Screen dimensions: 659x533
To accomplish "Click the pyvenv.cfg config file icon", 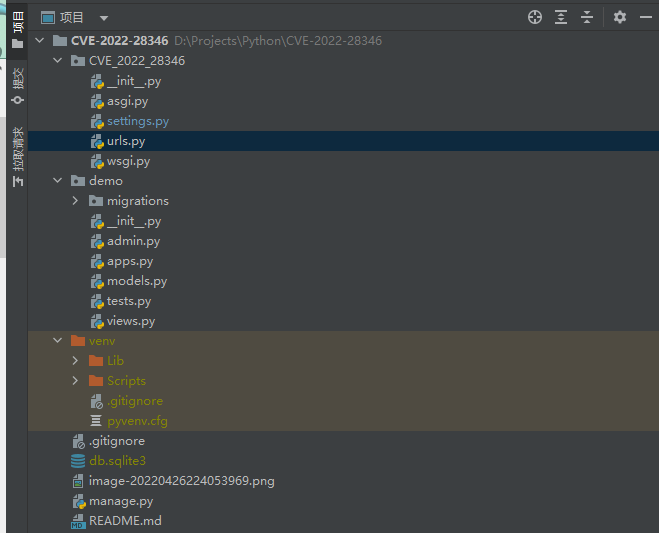I will click(96, 421).
